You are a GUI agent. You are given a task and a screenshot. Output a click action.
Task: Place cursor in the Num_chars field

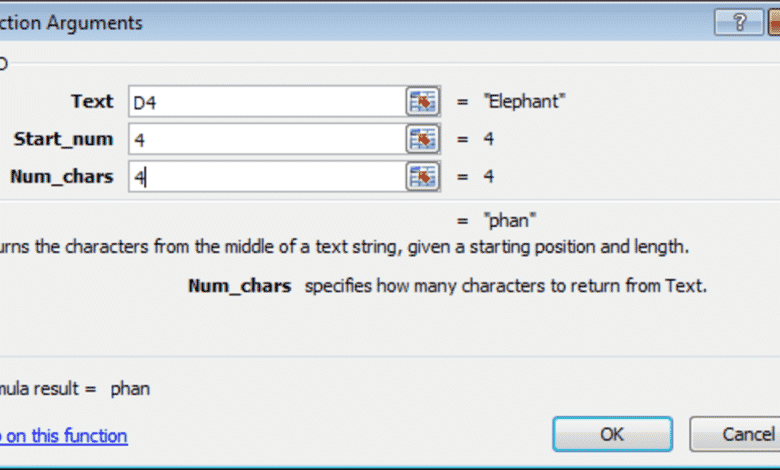(265, 177)
